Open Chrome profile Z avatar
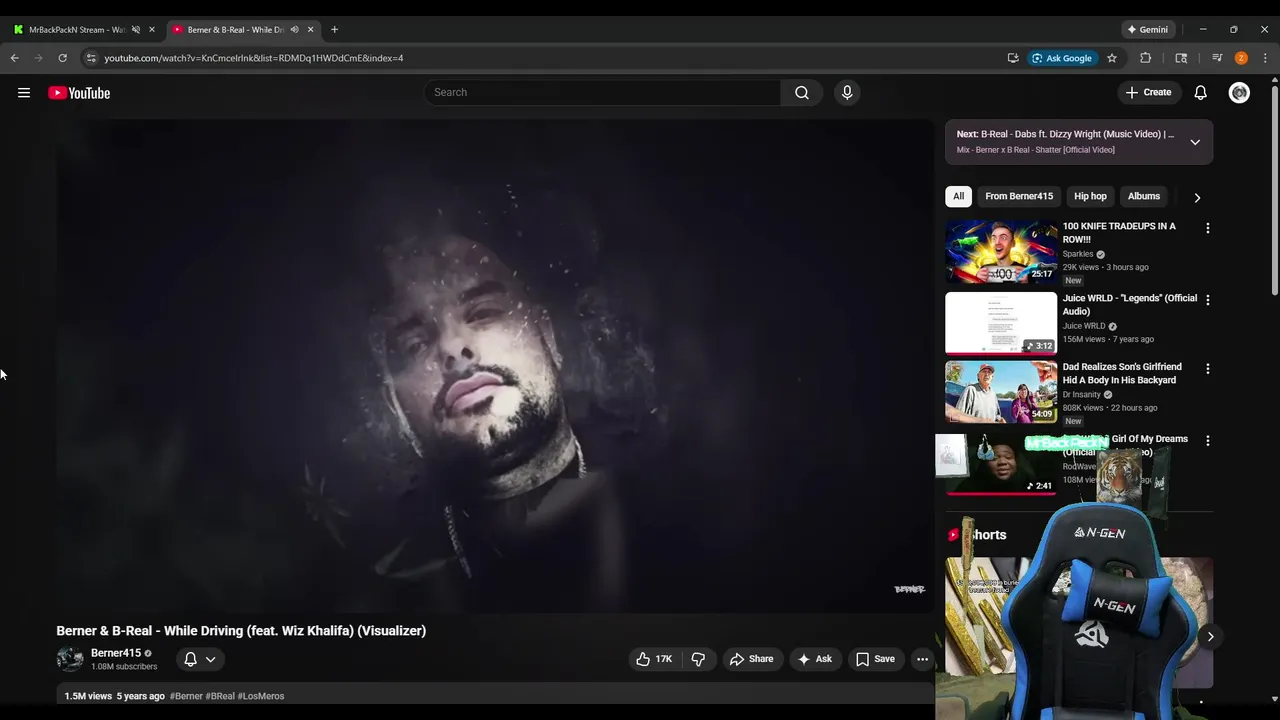Image resolution: width=1280 pixels, height=720 pixels. pyautogui.click(x=1241, y=58)
